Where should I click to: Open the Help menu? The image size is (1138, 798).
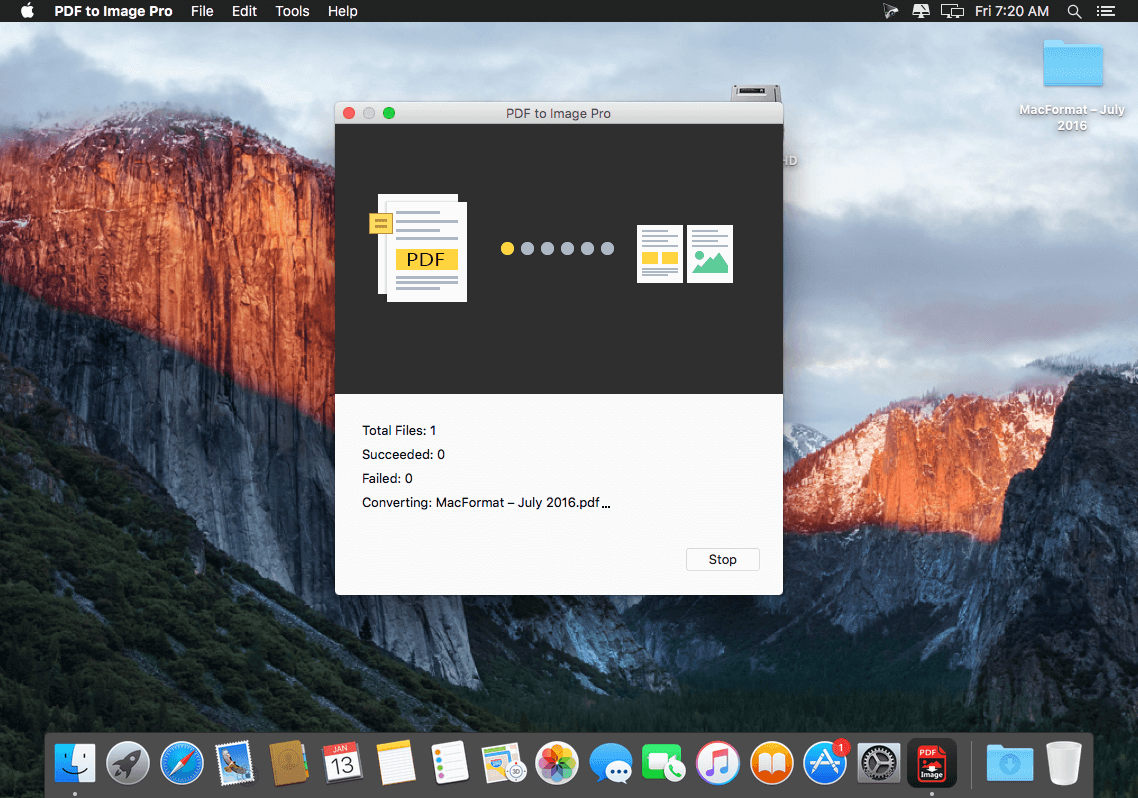342,11
